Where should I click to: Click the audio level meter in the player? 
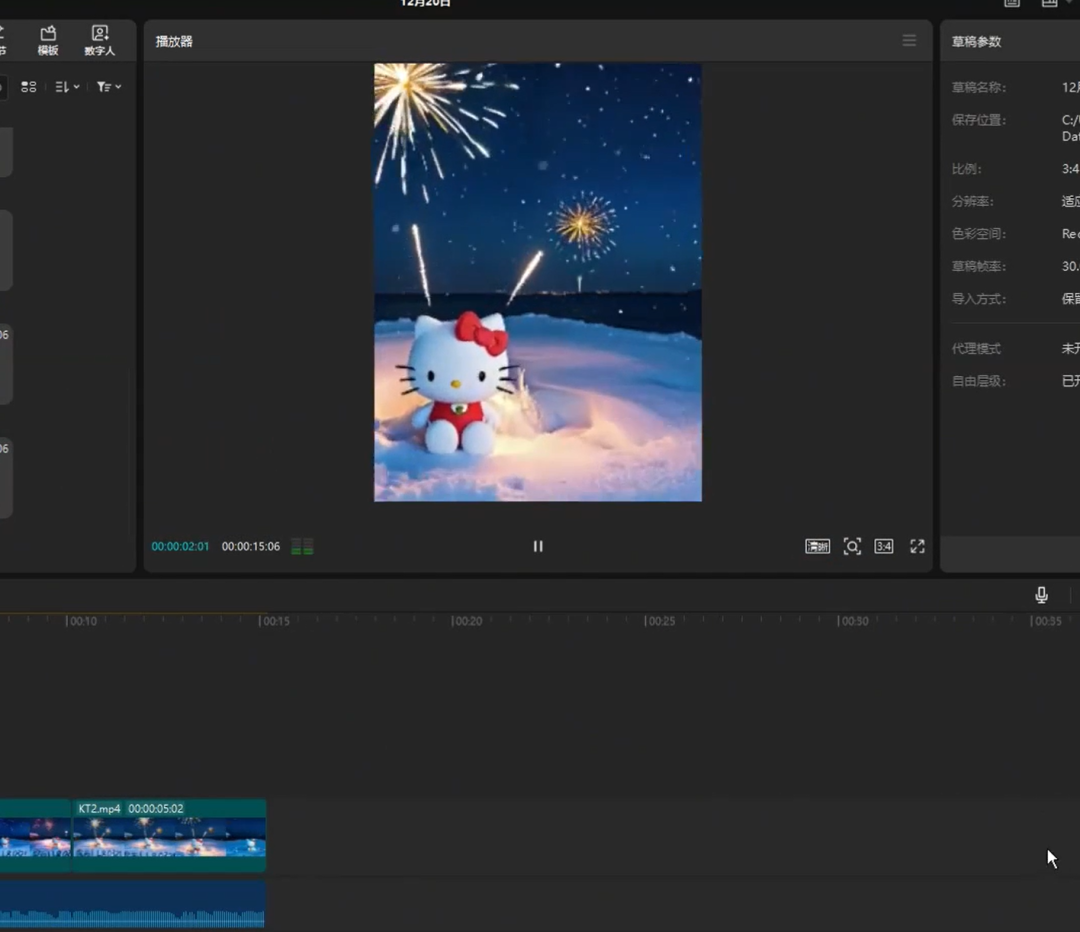(302, 547)
